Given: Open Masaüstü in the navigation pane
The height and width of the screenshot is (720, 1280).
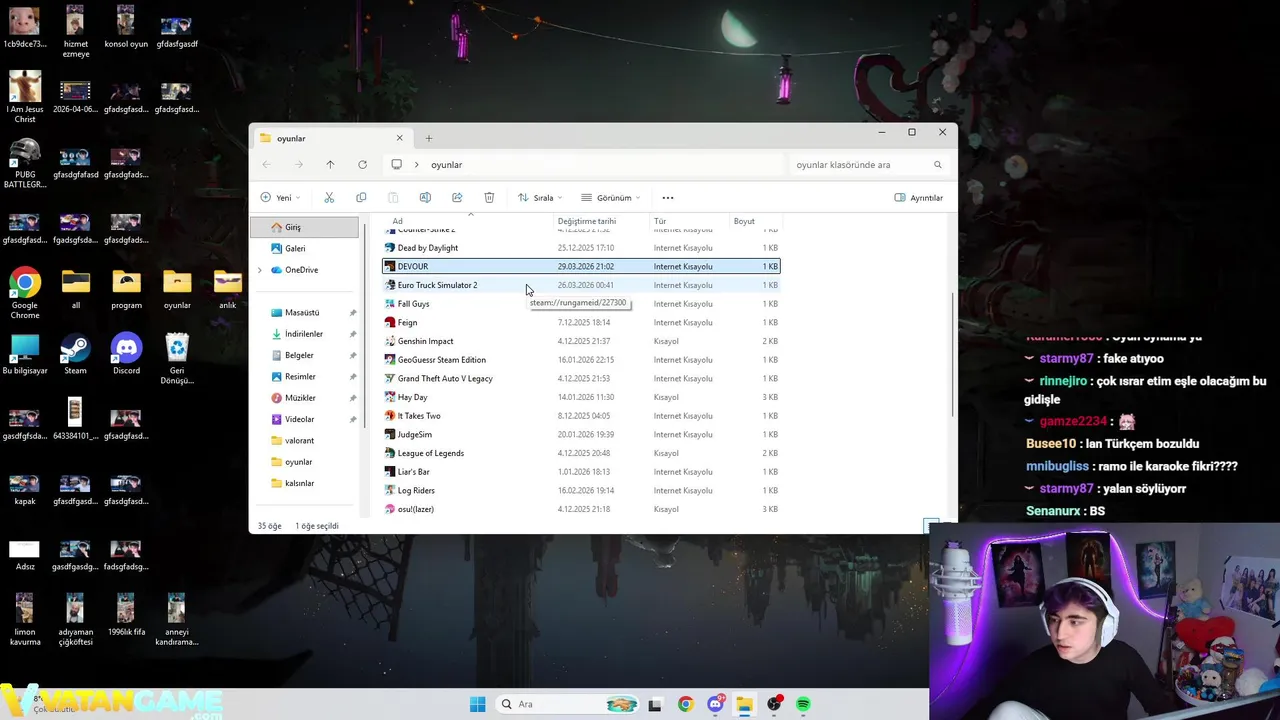Looking at the screenshot, I should tap(304, 312).
